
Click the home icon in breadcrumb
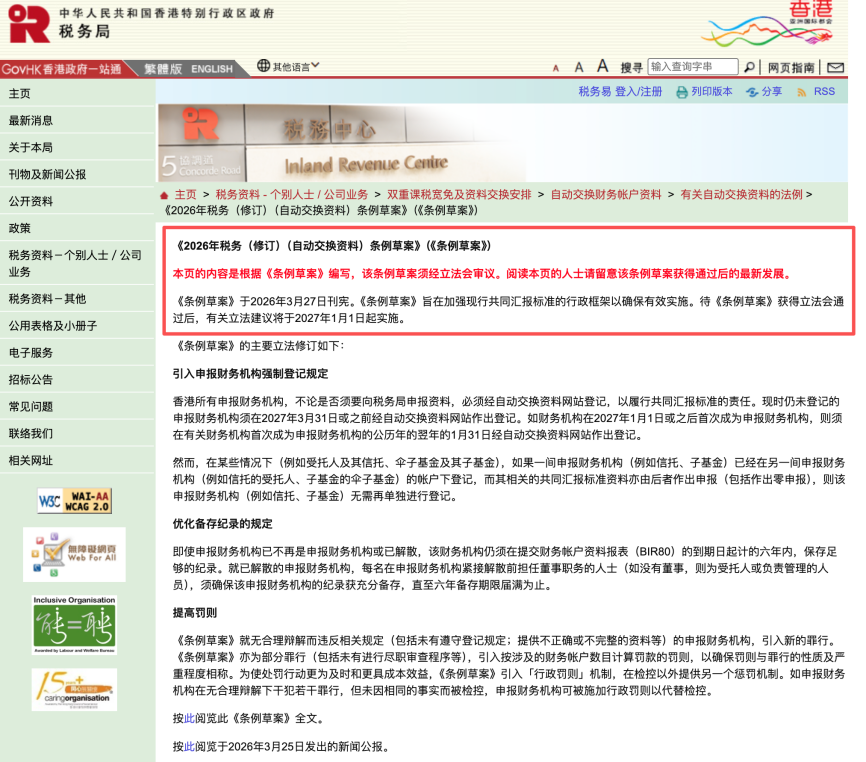coord(164,194)
